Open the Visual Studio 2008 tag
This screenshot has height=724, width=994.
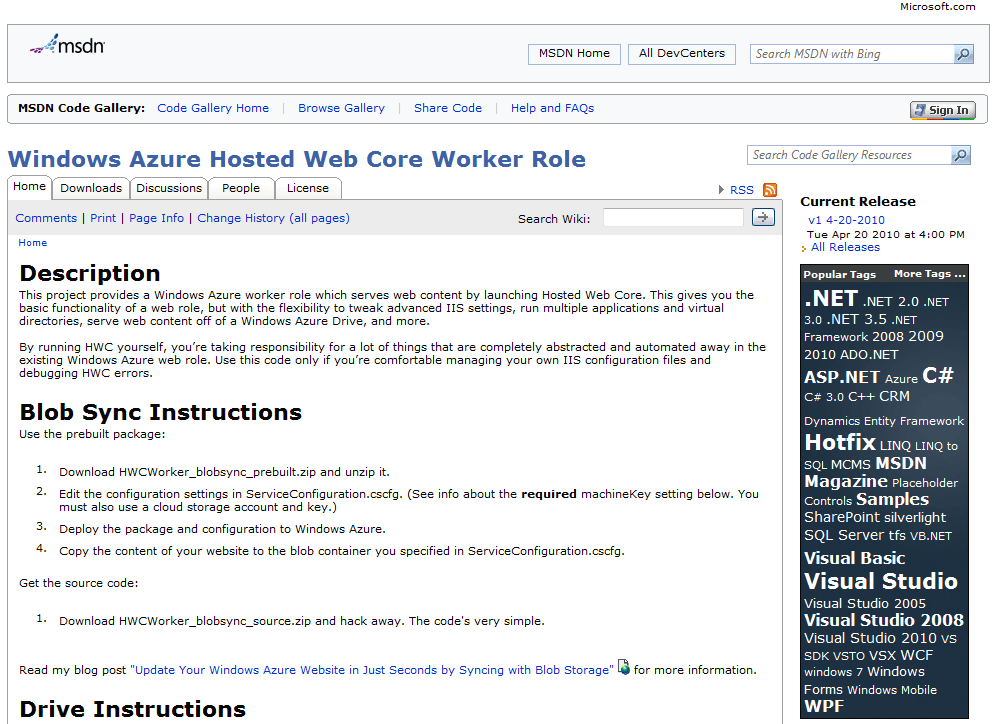pyautogui.click(x=884, y=620)
